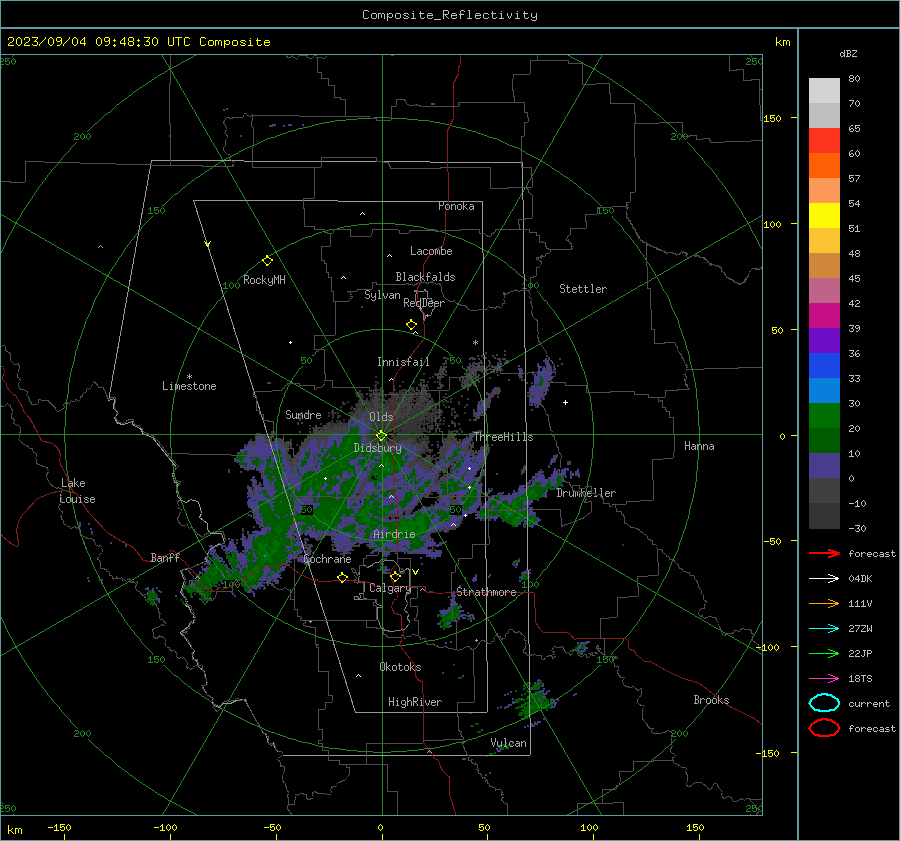Click the red forecast arrow in legend
This screenshot has height=841, width=900.
(x=824, y=553)
